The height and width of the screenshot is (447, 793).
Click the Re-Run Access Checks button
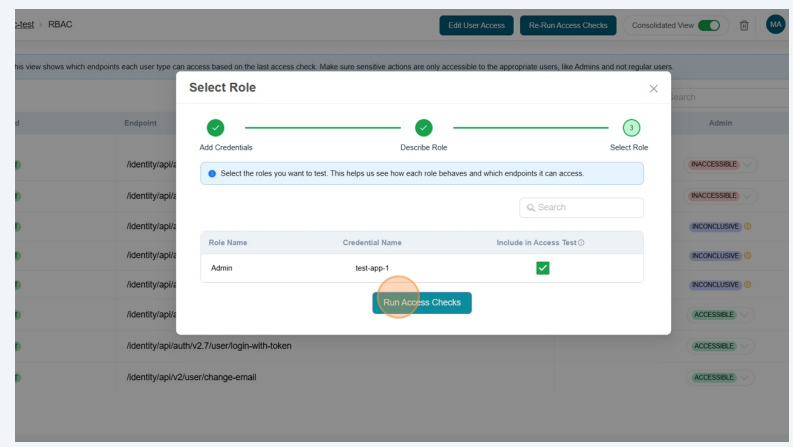click(x=568, y=24)
